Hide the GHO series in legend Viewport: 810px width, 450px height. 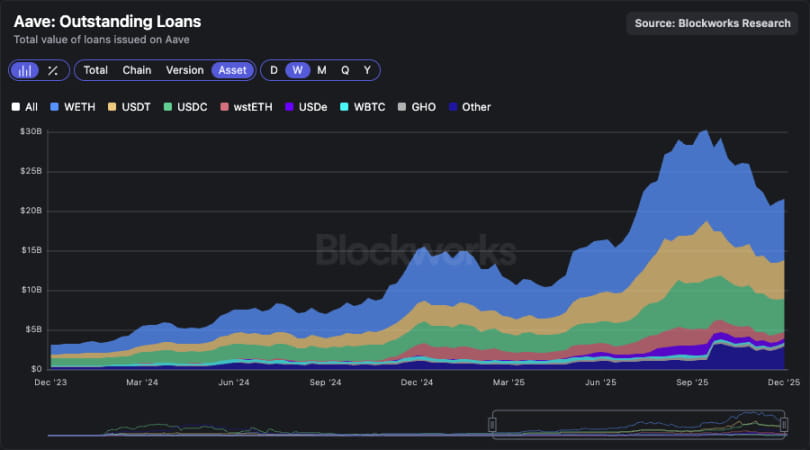(x=416, y=107)
